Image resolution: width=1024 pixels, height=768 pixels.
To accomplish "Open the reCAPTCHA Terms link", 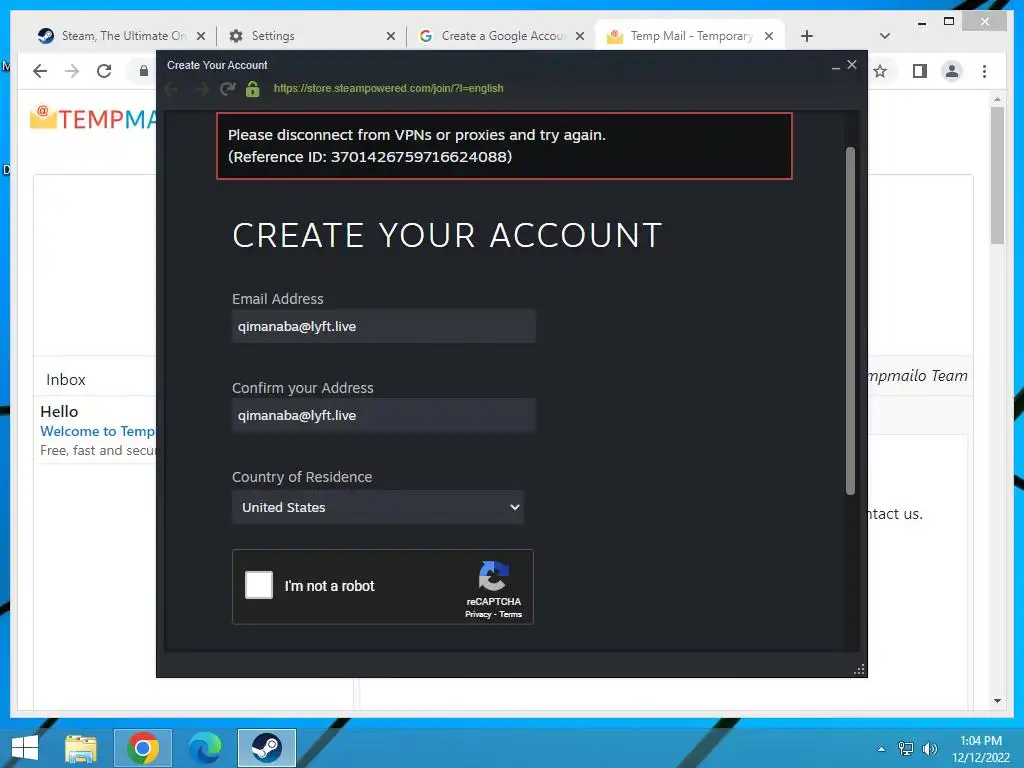I will click(x=511, y=615).
